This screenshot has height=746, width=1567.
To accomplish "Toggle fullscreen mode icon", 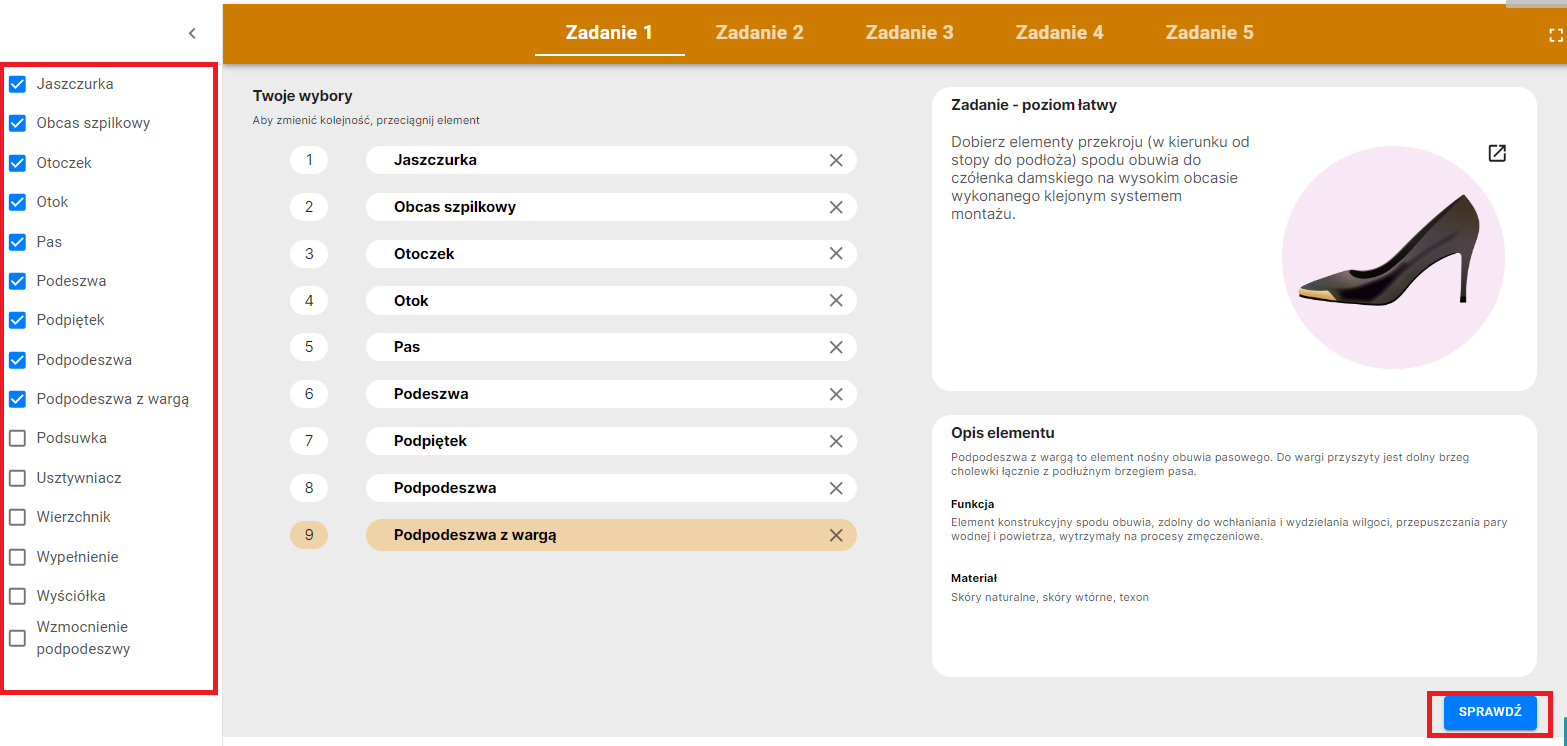I will click(1555, 35).
